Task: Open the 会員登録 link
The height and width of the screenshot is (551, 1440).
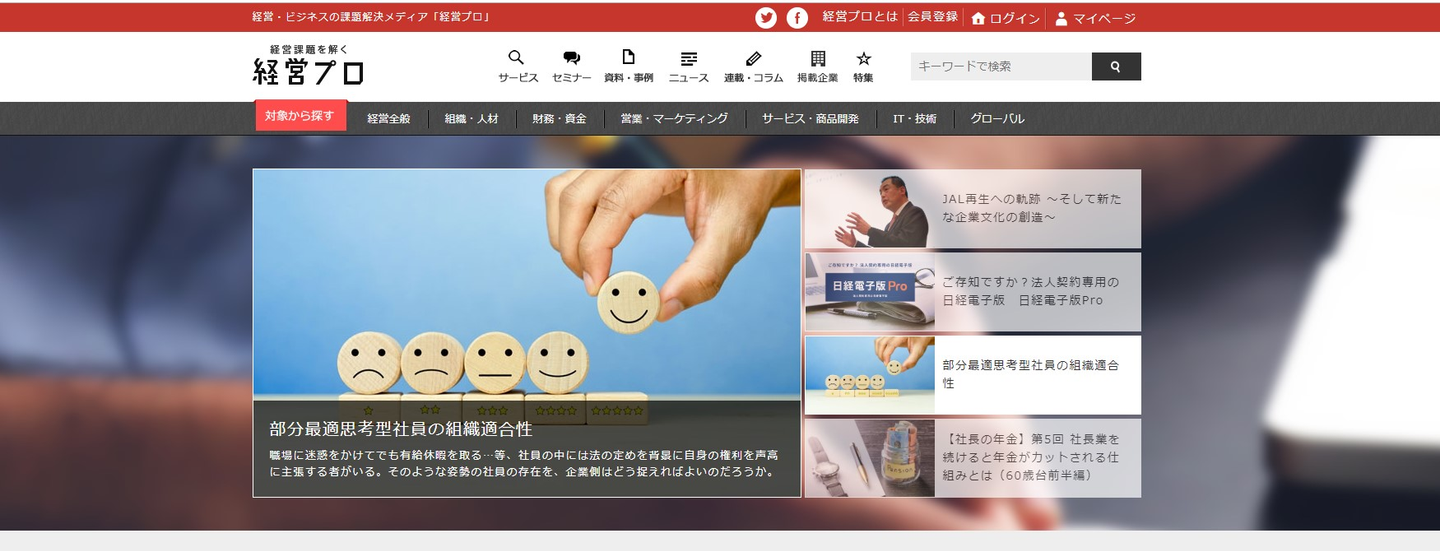Action: 932,17
